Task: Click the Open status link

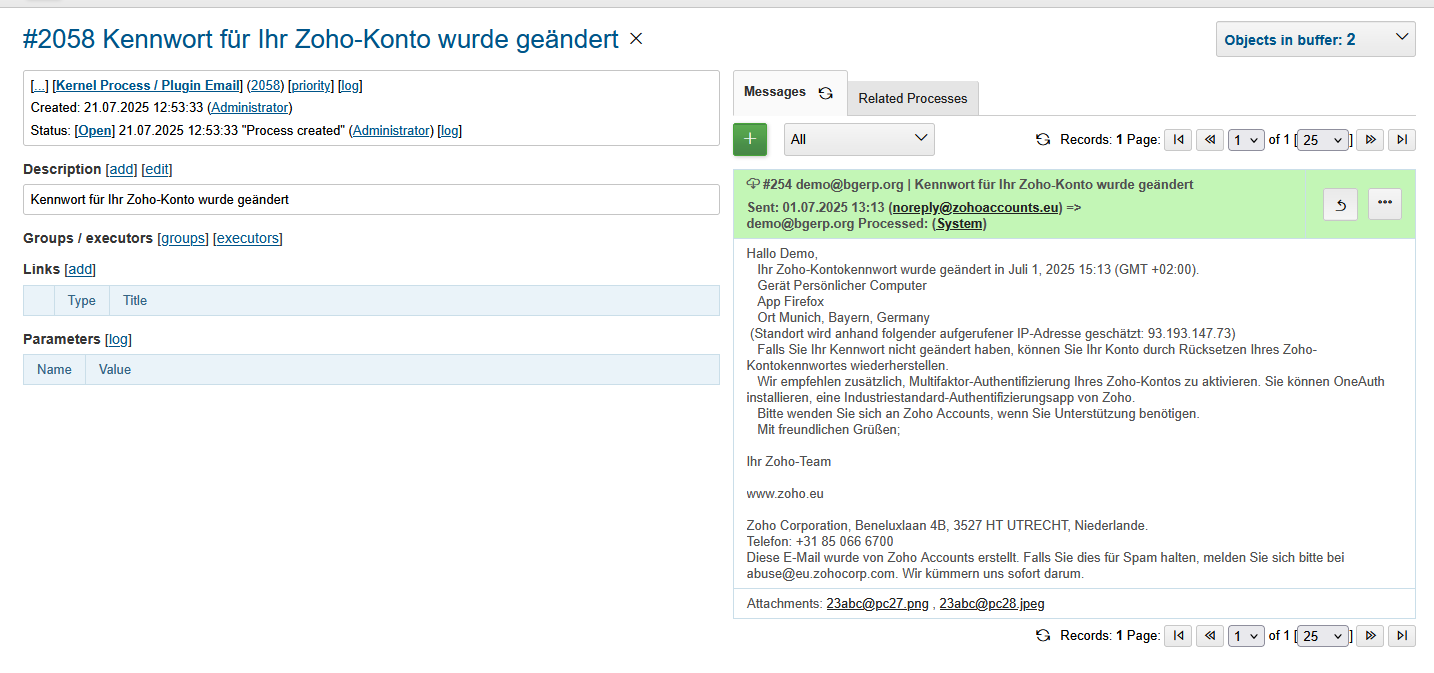Action: click(x=95, y=131)
